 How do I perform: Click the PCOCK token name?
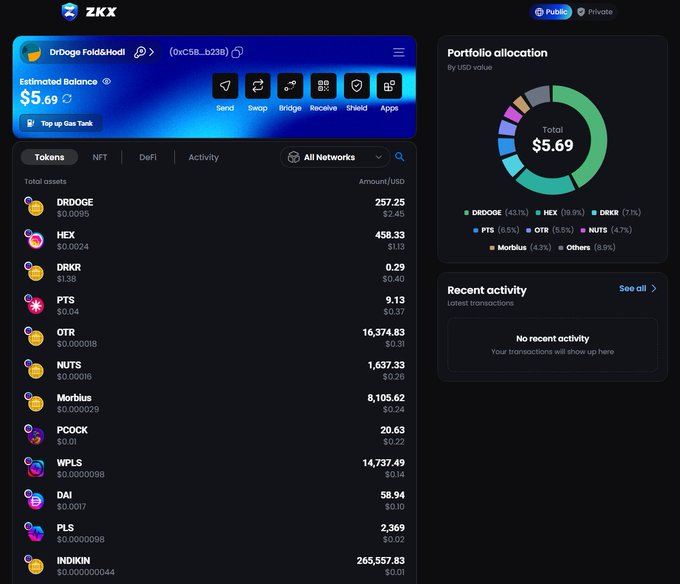pyautogui.click(x=72, y=430)
